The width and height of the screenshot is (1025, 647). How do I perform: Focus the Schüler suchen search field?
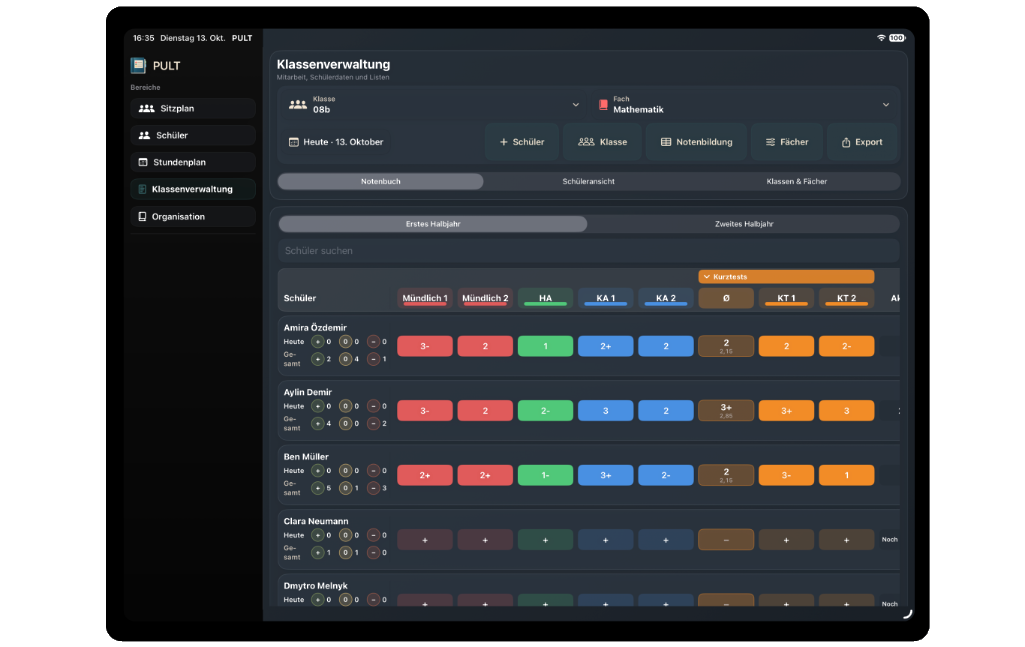tap(588, 251)
